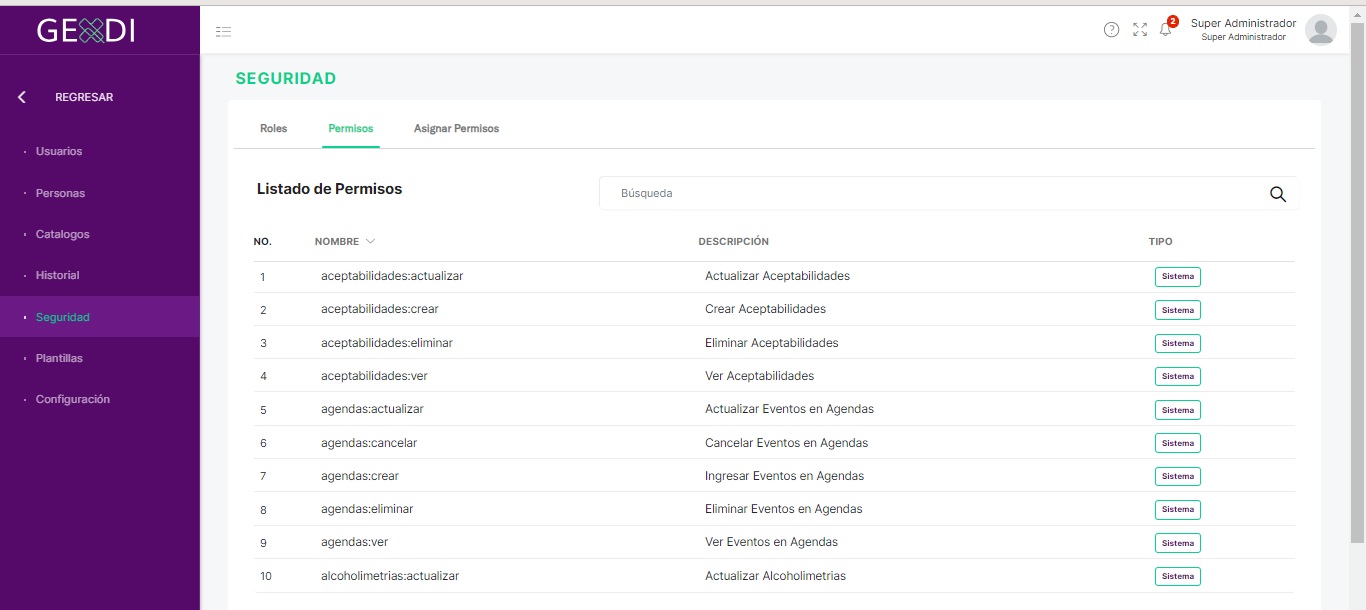Screen dimensions: 1366x610
Task: Click the REGRESAR link
Action: 84,97
